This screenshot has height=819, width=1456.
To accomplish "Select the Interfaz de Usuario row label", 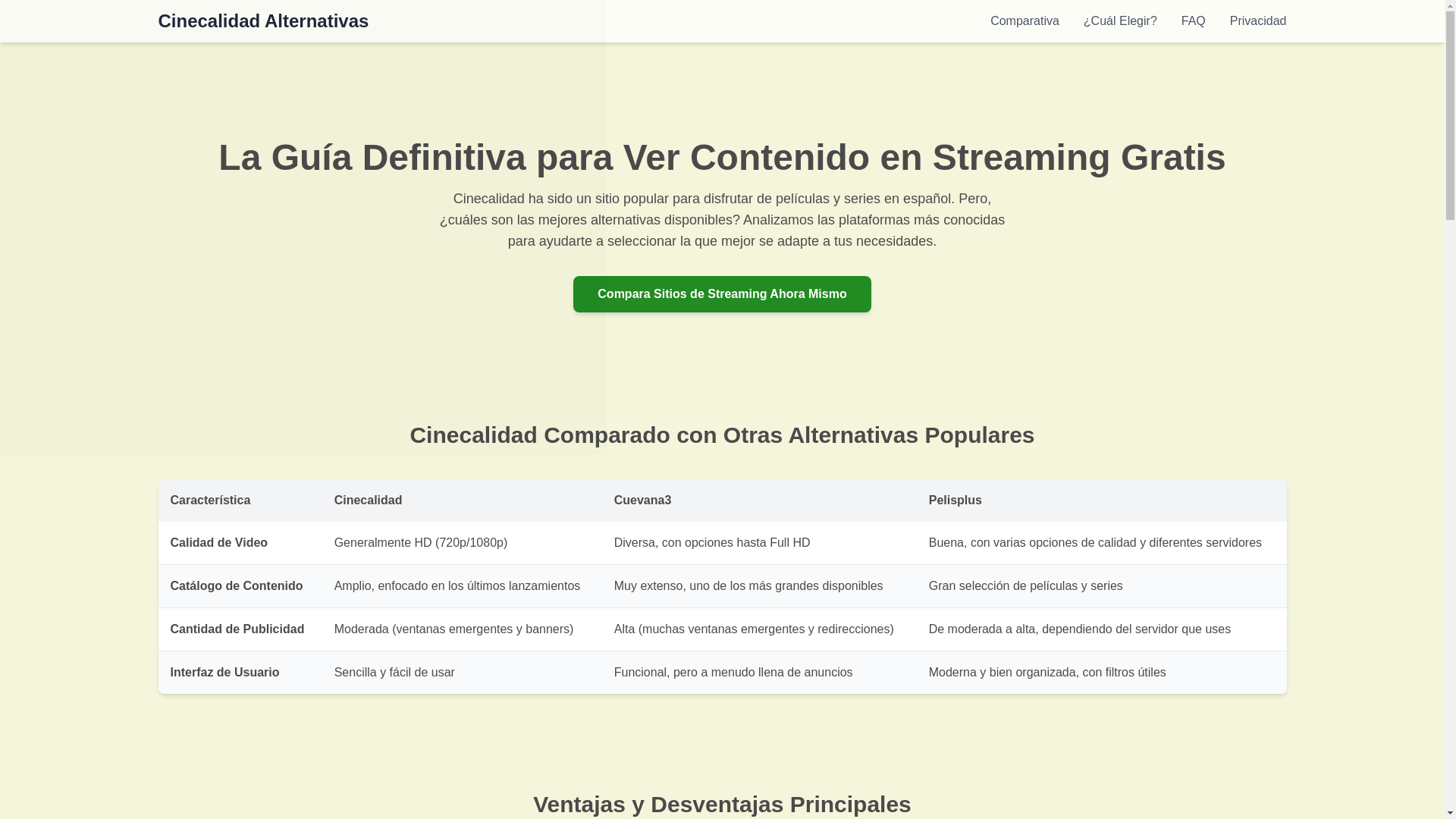I will tap(240, 673).
